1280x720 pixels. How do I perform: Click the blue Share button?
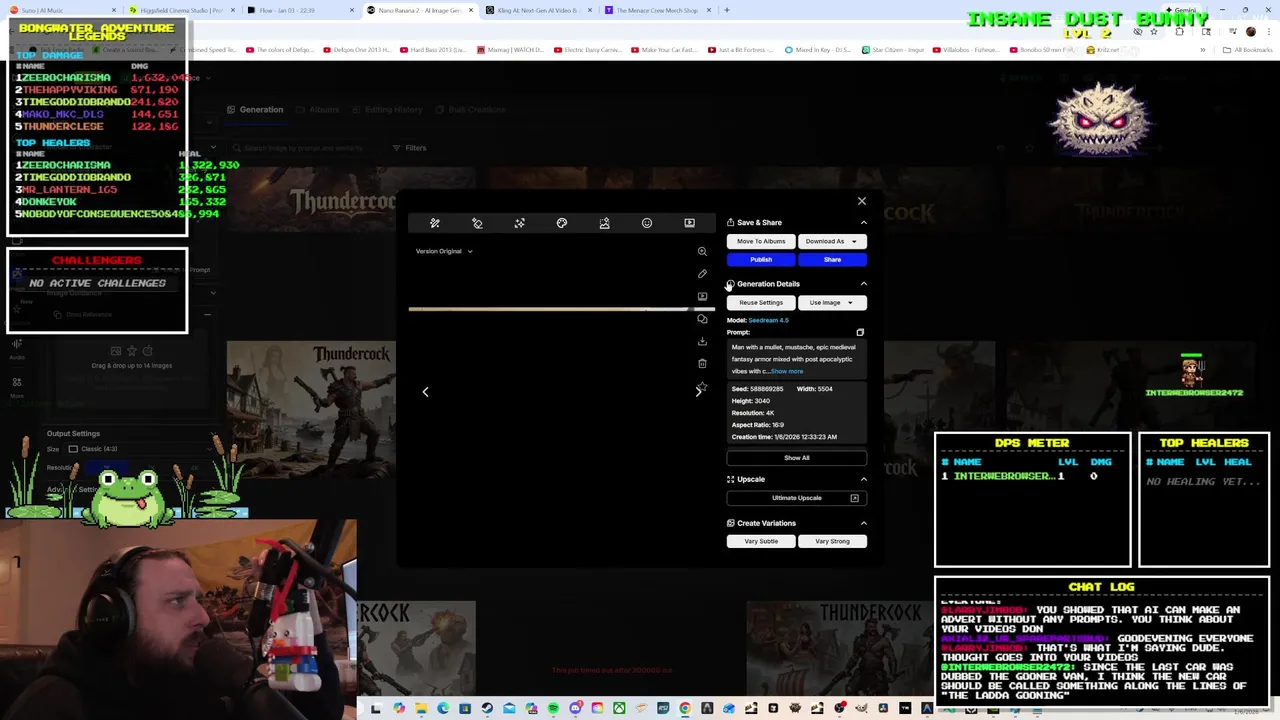point(832,259)
